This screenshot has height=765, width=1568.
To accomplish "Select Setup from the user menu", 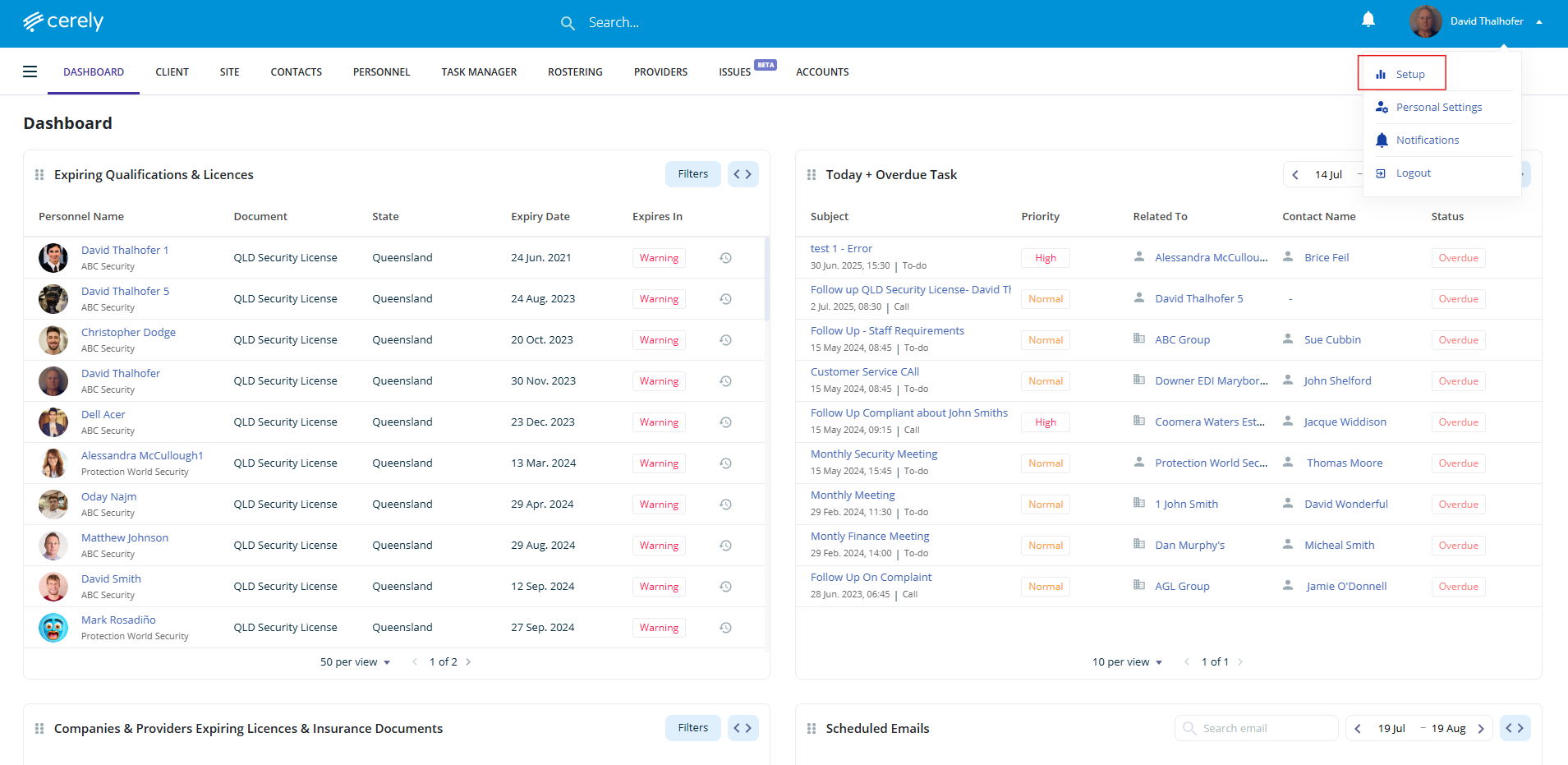I will coord(1409,75).
